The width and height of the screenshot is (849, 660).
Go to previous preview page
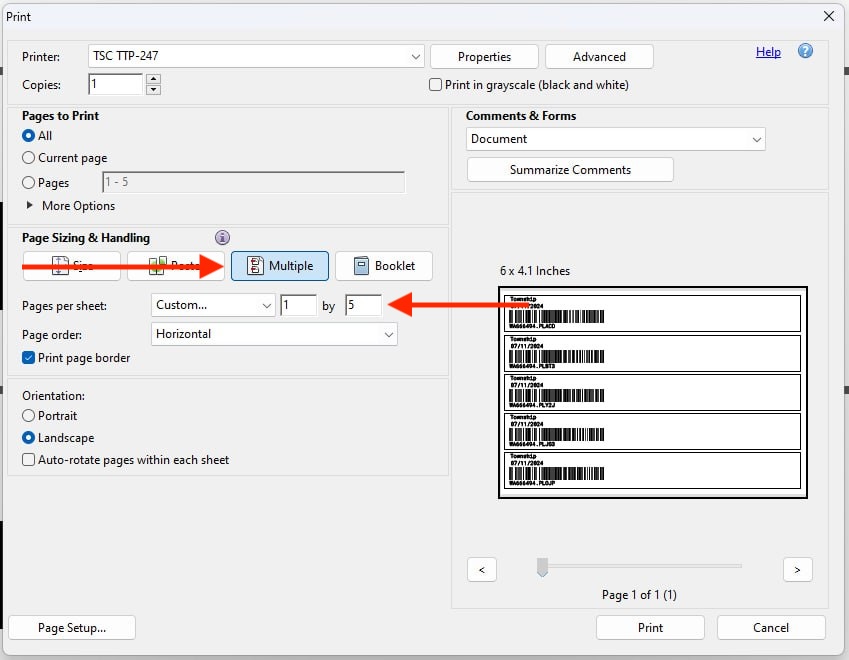point(481,570)
